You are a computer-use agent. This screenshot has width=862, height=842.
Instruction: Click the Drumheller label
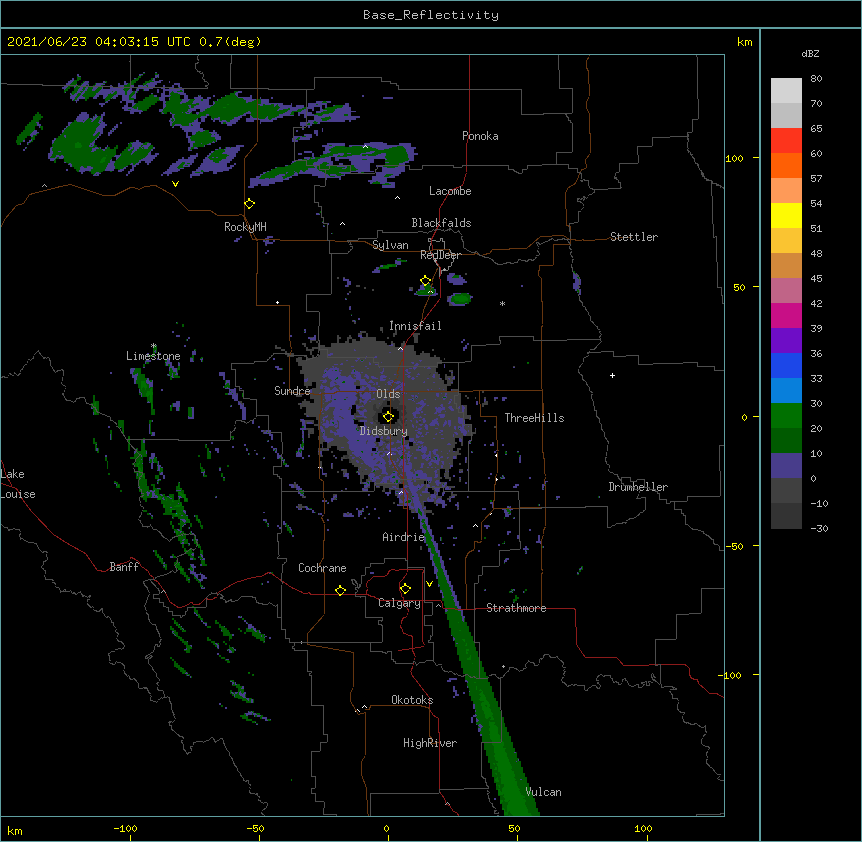click(x=638, y=487)
